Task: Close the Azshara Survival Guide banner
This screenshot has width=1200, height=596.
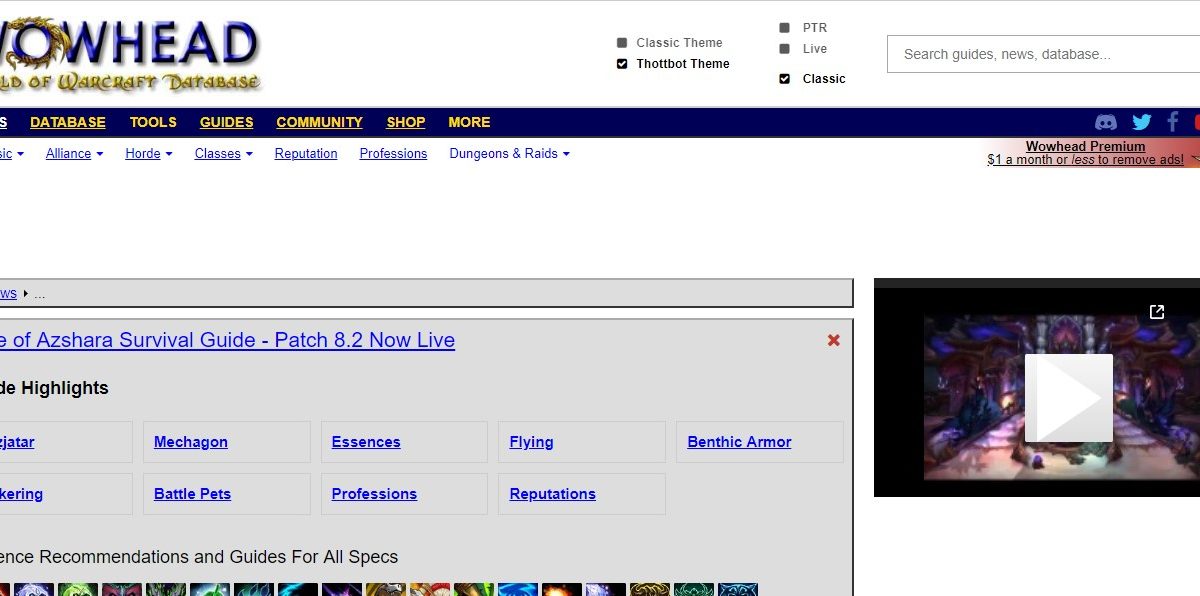Action: (833, 340)
